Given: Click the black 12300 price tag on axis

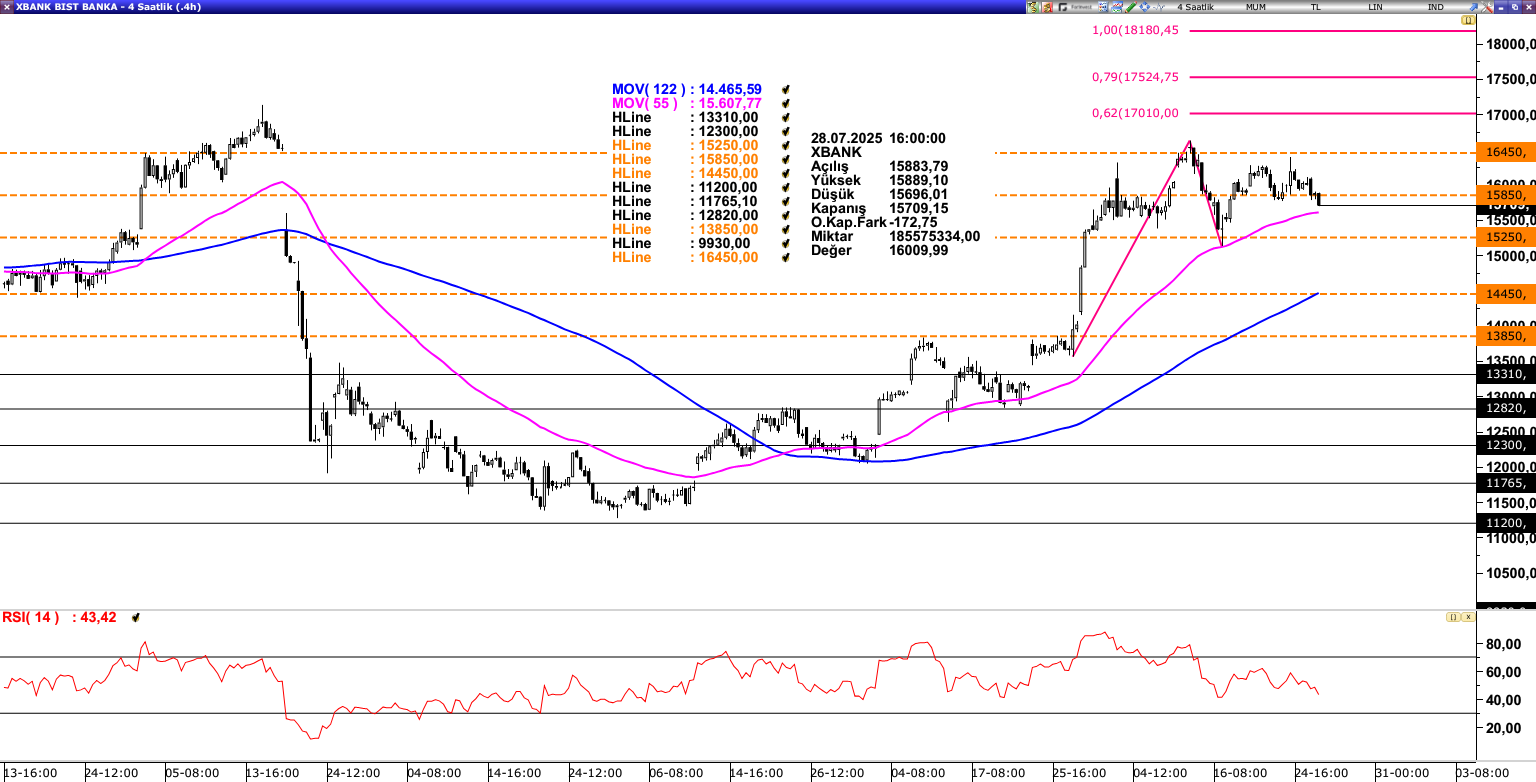Looking at the screenshot, I should tap(1506, 445).
